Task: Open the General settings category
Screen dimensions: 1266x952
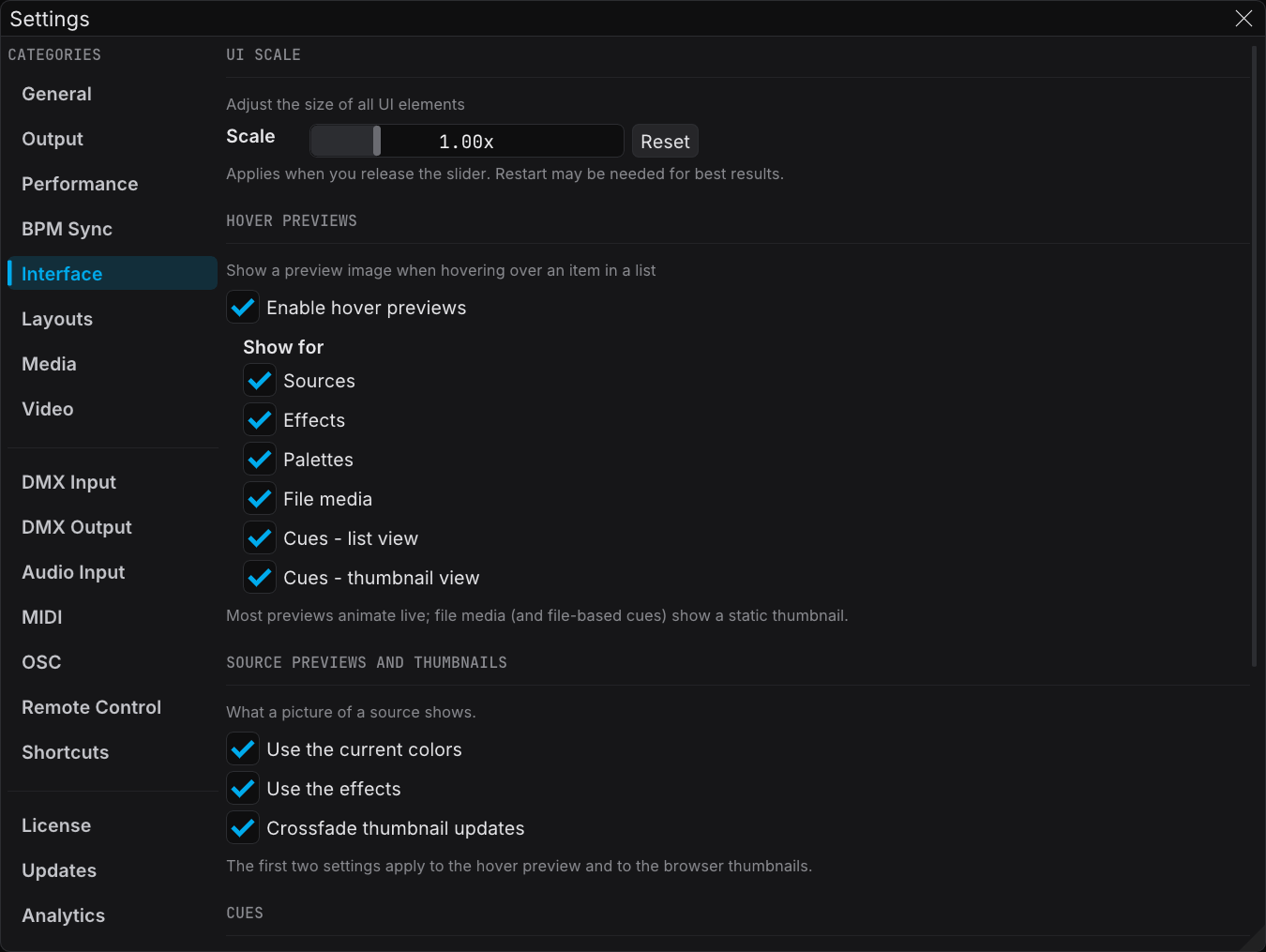Action: pos(112,94)
